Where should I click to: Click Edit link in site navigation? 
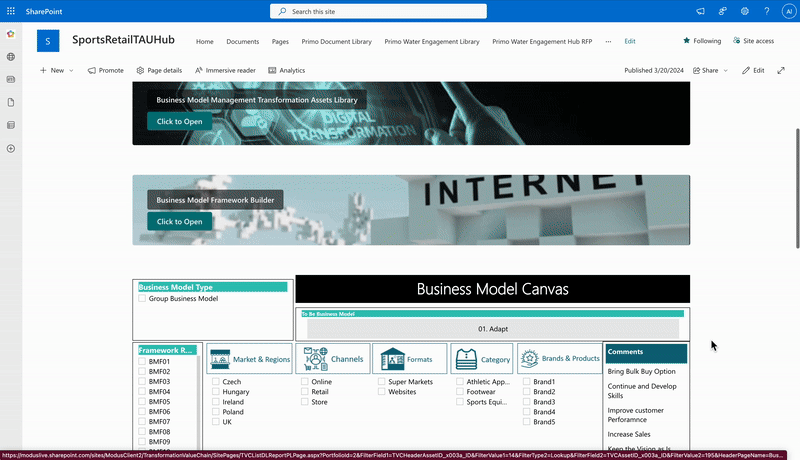pyautogui.click(x=630, y=41)
